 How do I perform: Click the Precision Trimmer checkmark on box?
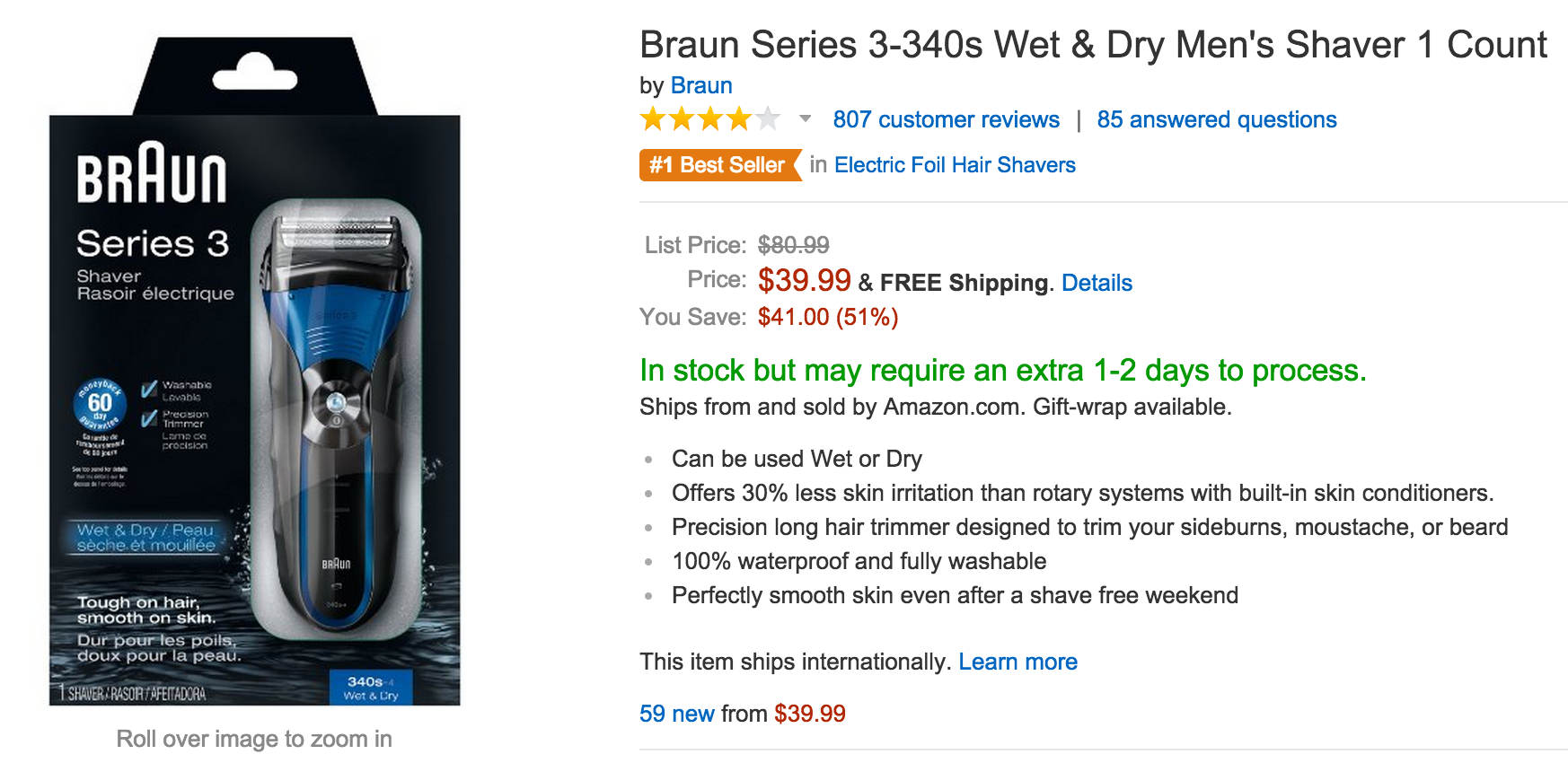(149, 418)
